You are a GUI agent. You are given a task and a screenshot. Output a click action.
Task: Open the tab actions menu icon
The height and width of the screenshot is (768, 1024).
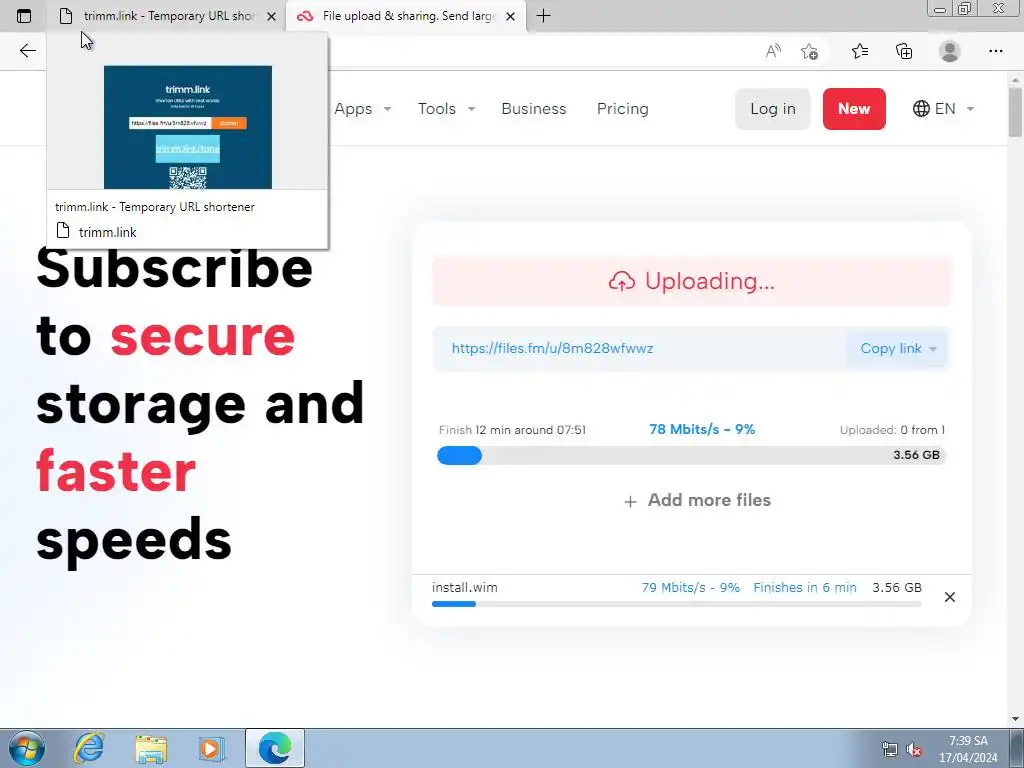coord(24,16)
